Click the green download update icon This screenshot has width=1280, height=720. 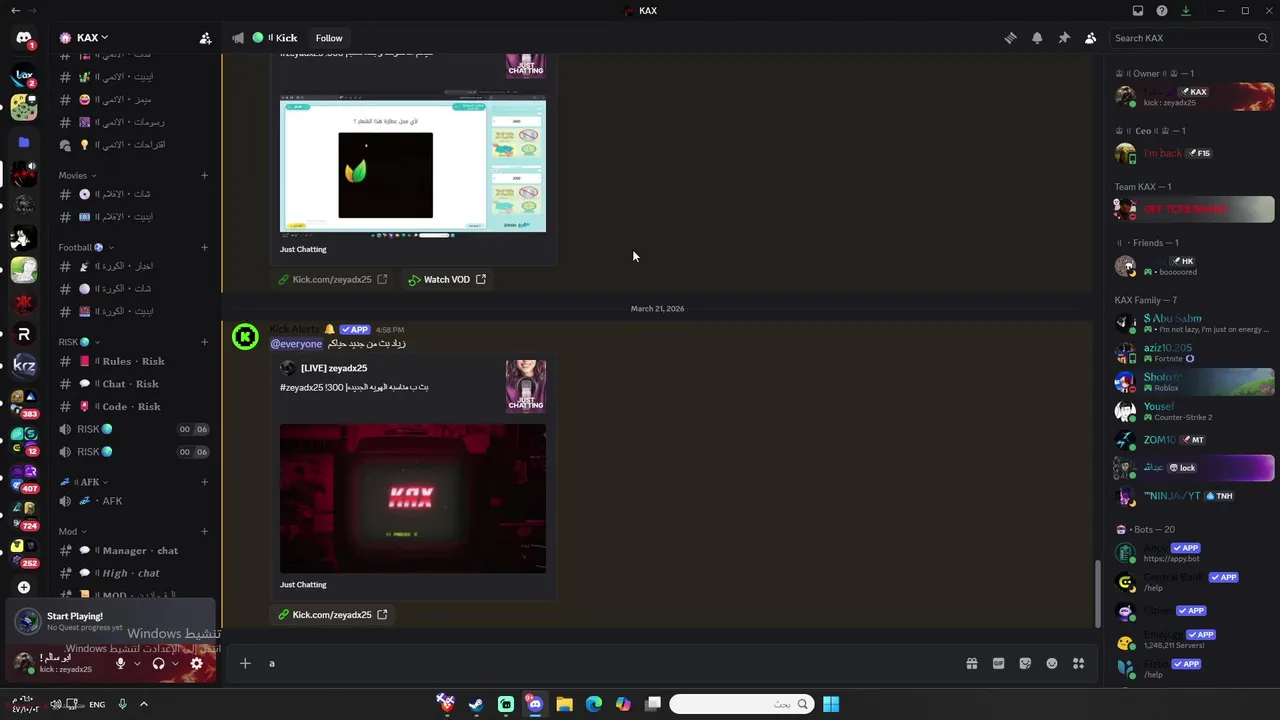[x=1186, y=11]
